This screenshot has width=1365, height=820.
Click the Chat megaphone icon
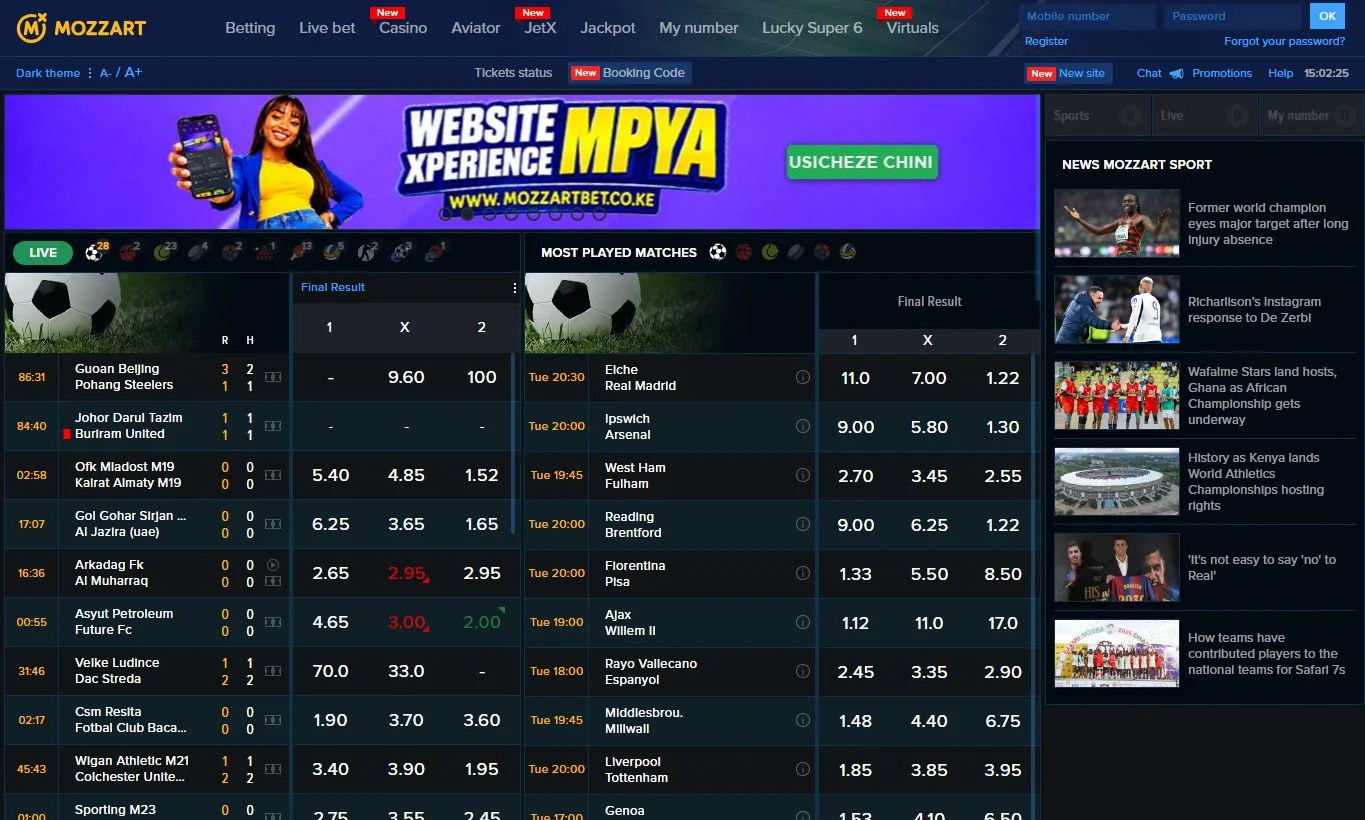point(1177,73)
